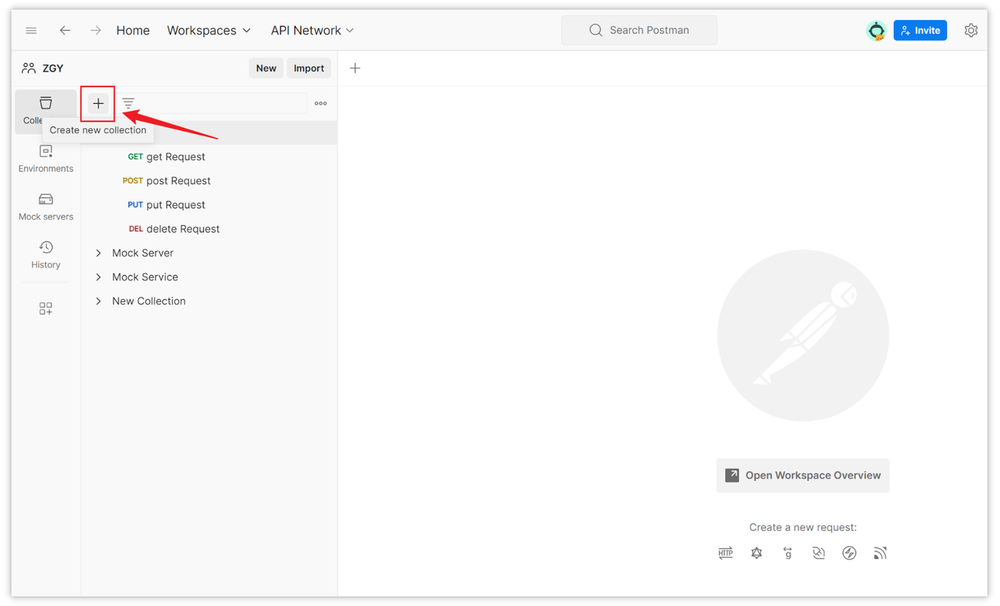
Task: Click the Create new collection plus button
Action: [x=98, y=103]
